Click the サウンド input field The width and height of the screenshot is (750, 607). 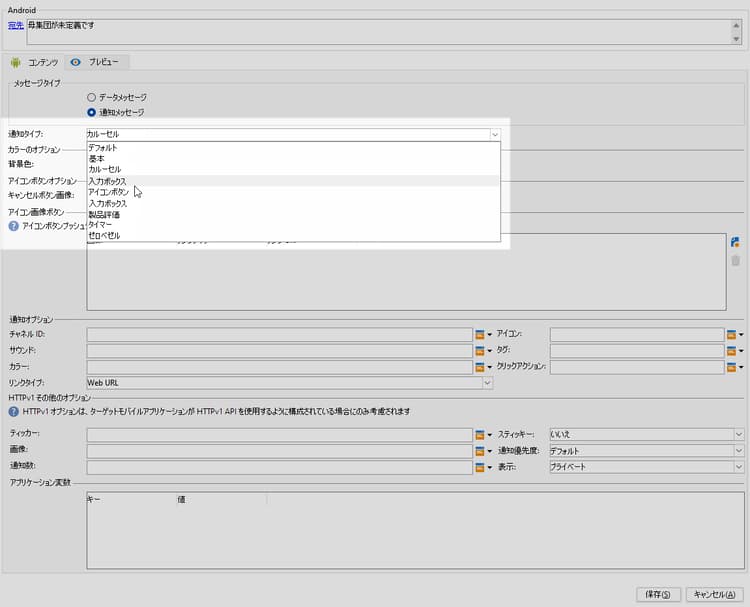point(280,351)
